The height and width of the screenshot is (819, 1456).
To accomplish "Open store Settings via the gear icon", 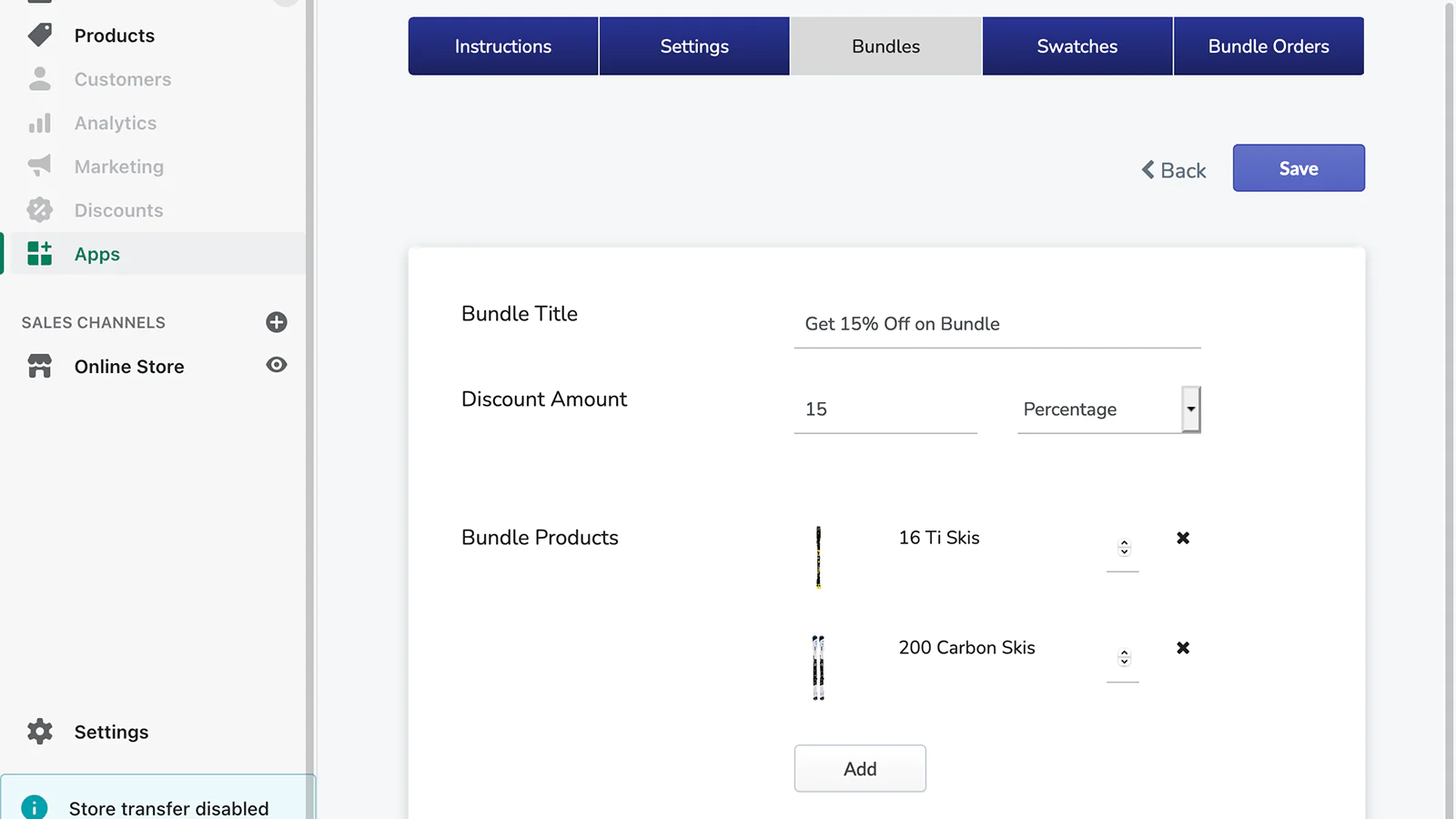I will tap(39, 731).
